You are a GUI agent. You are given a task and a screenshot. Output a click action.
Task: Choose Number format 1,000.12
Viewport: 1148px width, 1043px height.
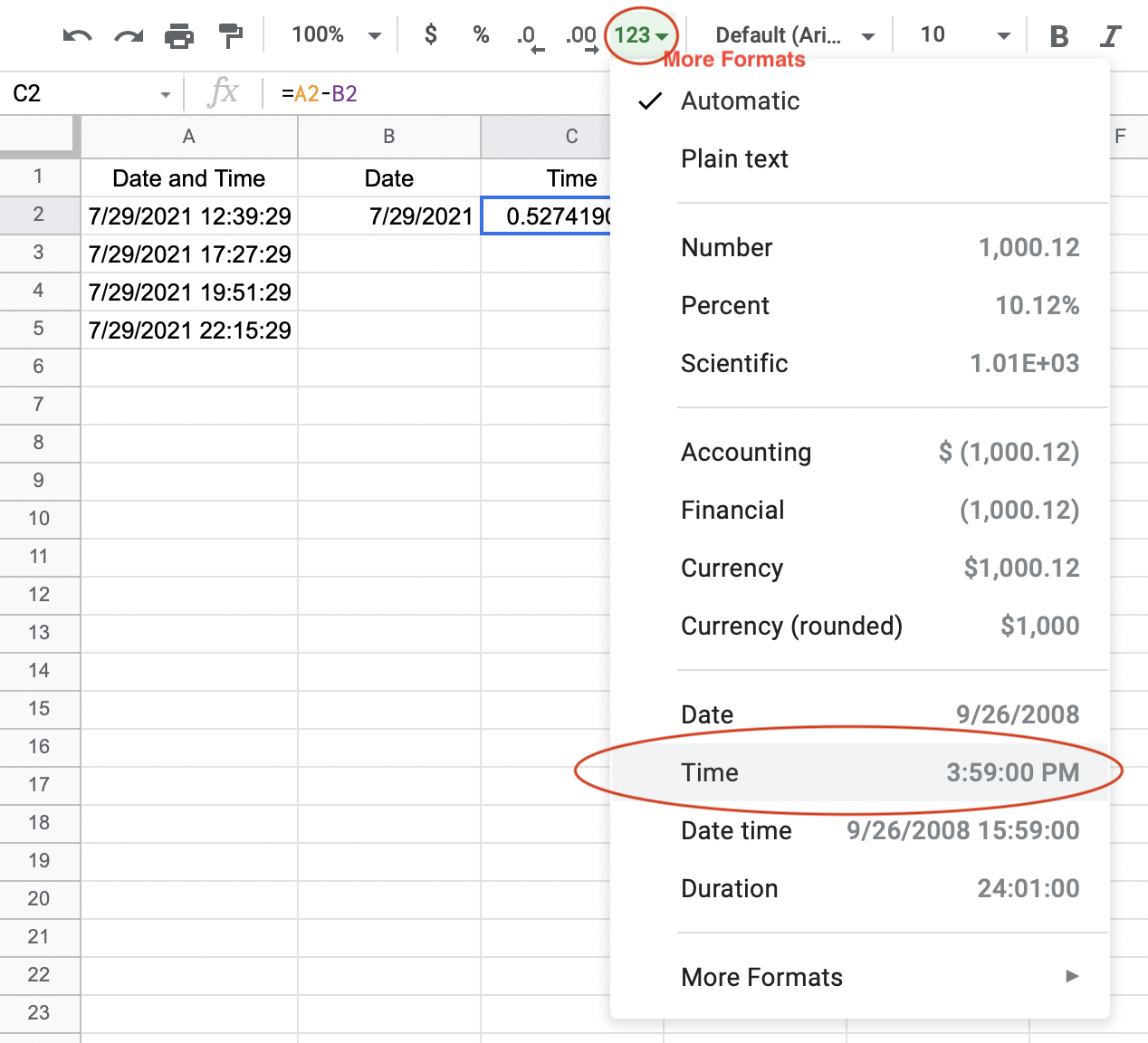pos(860,247)
